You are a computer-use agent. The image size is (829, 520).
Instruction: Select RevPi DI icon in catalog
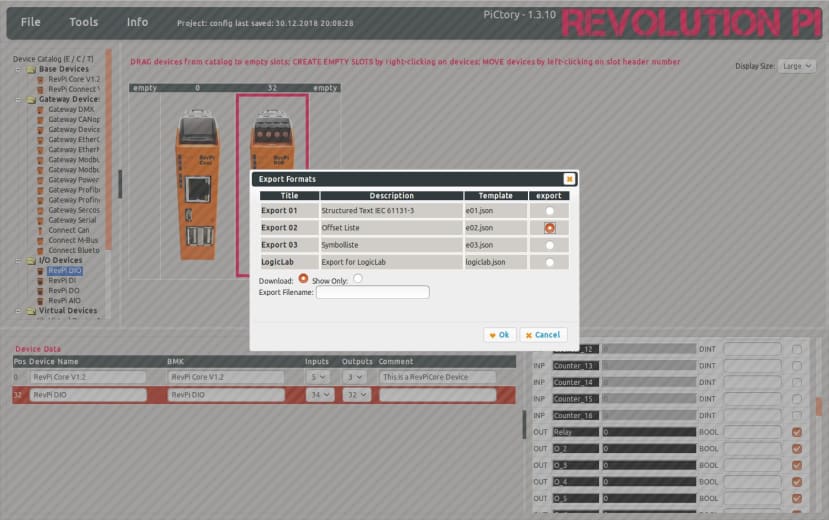tap(40, 281)
